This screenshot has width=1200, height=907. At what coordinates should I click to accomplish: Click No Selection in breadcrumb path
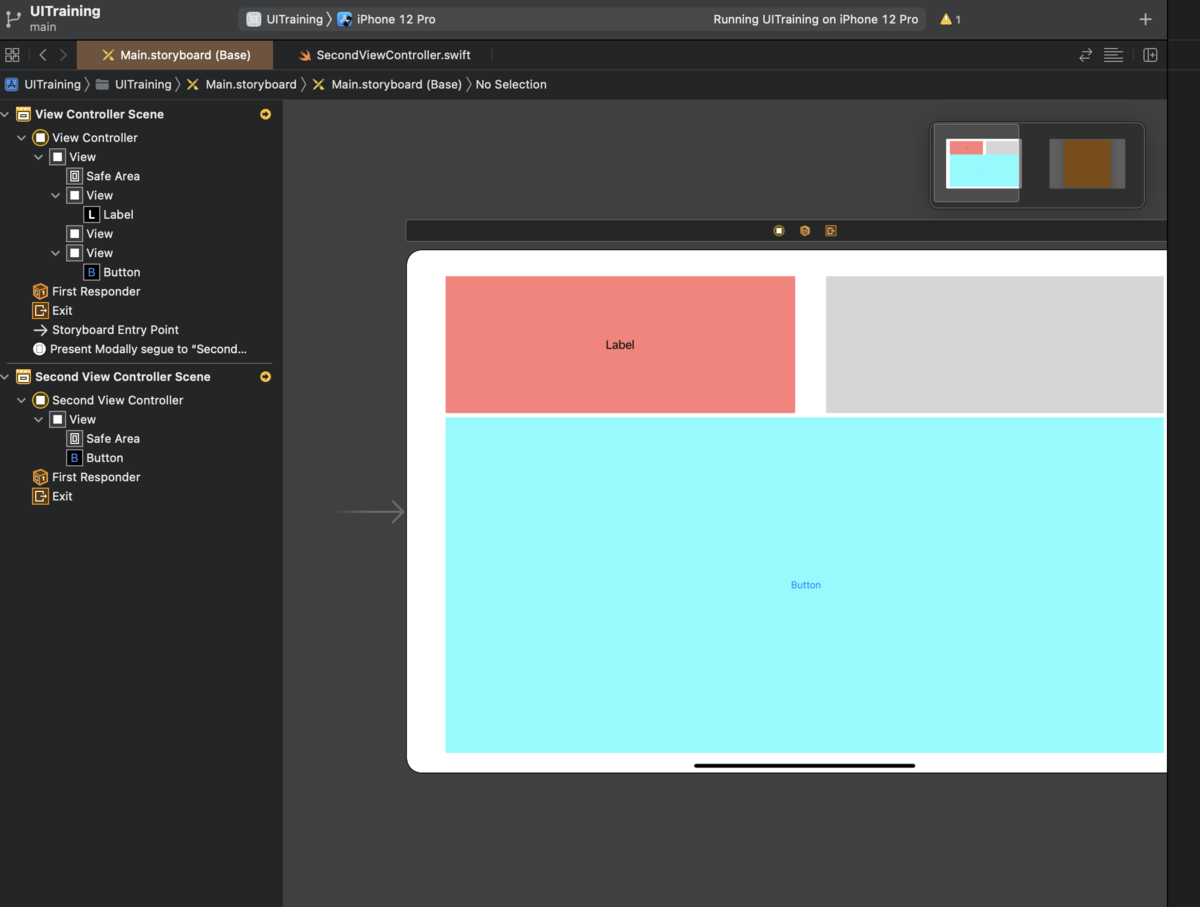coord(511,85)
